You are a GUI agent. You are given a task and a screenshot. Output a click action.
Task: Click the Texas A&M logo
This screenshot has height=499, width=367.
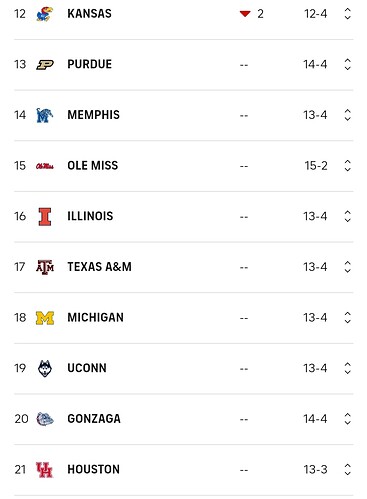coord(45,267)
